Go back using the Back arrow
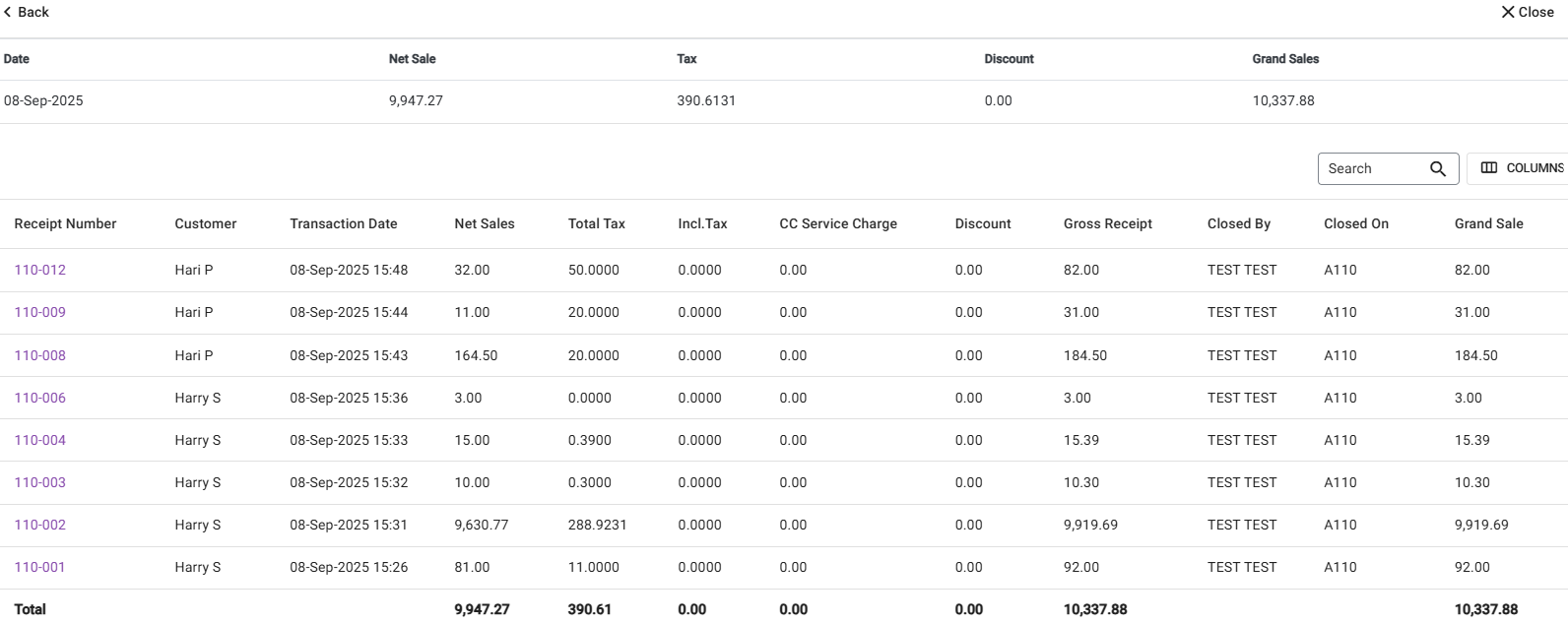The width and height of the screenshot is (1568, 623). [27, 12]
